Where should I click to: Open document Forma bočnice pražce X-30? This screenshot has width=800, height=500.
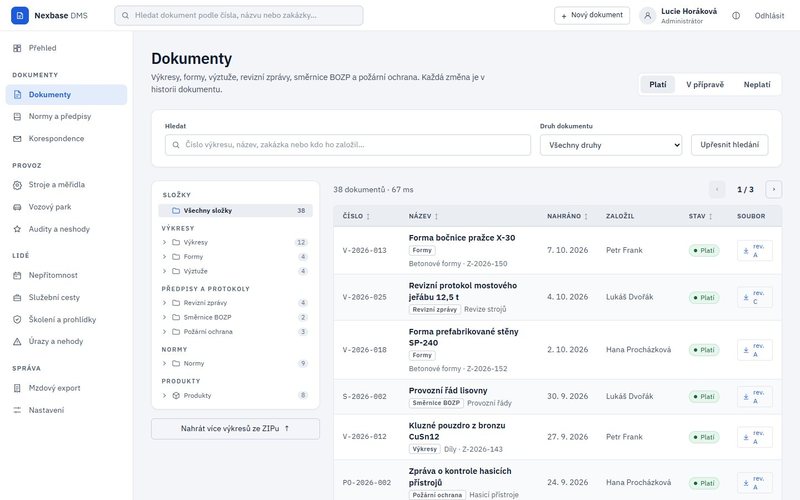tap(462, 238)
